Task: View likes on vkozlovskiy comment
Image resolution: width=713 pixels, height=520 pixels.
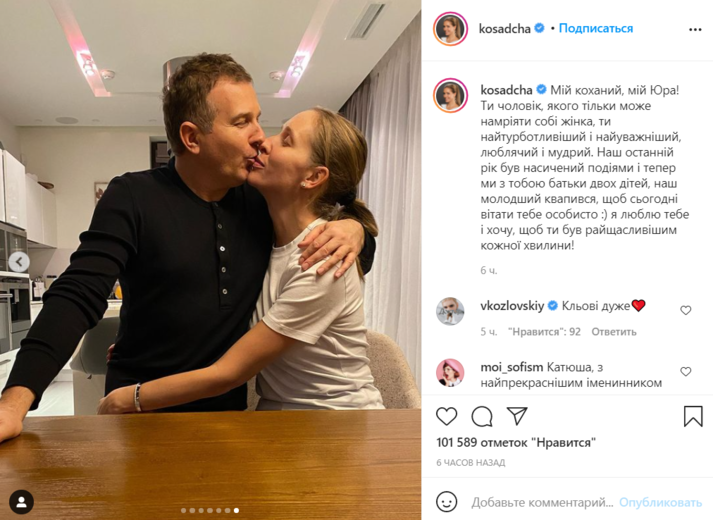Action: click(544, 332)
